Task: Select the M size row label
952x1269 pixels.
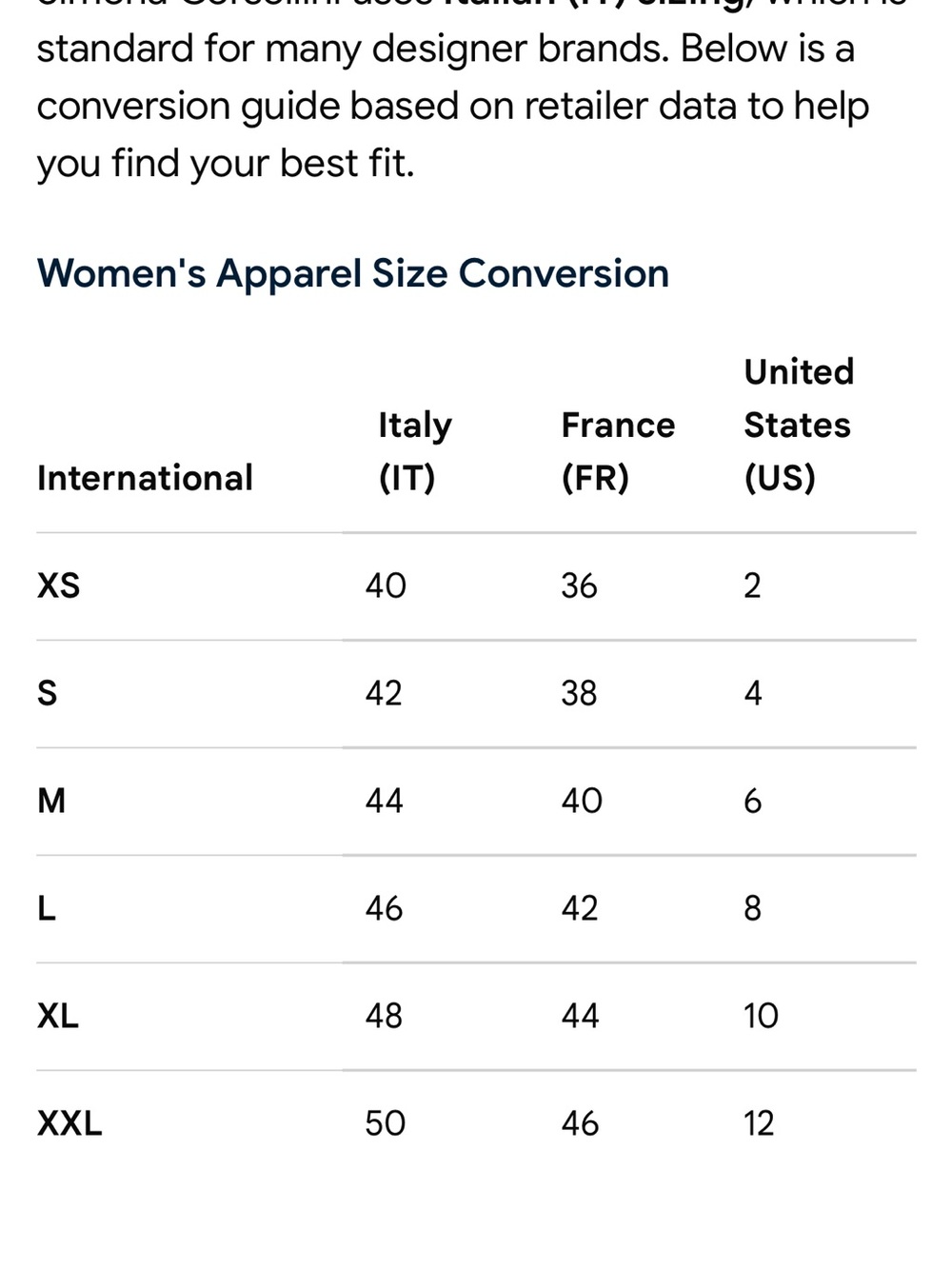Action: point(51,801)
